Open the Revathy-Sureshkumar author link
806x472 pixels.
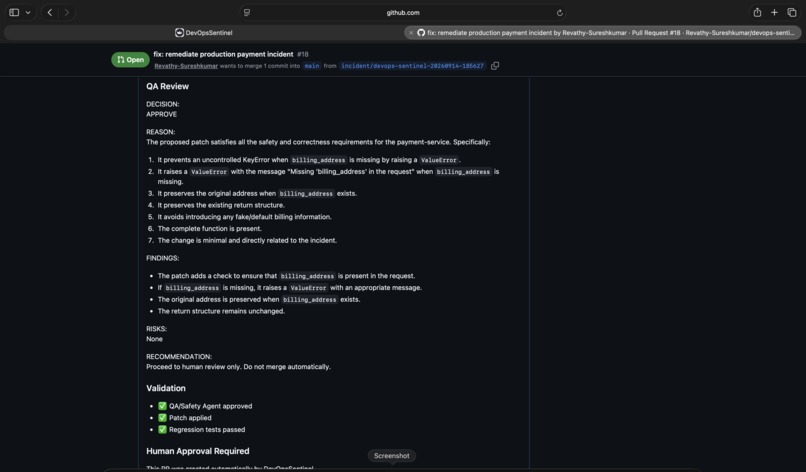pos(186,66)
